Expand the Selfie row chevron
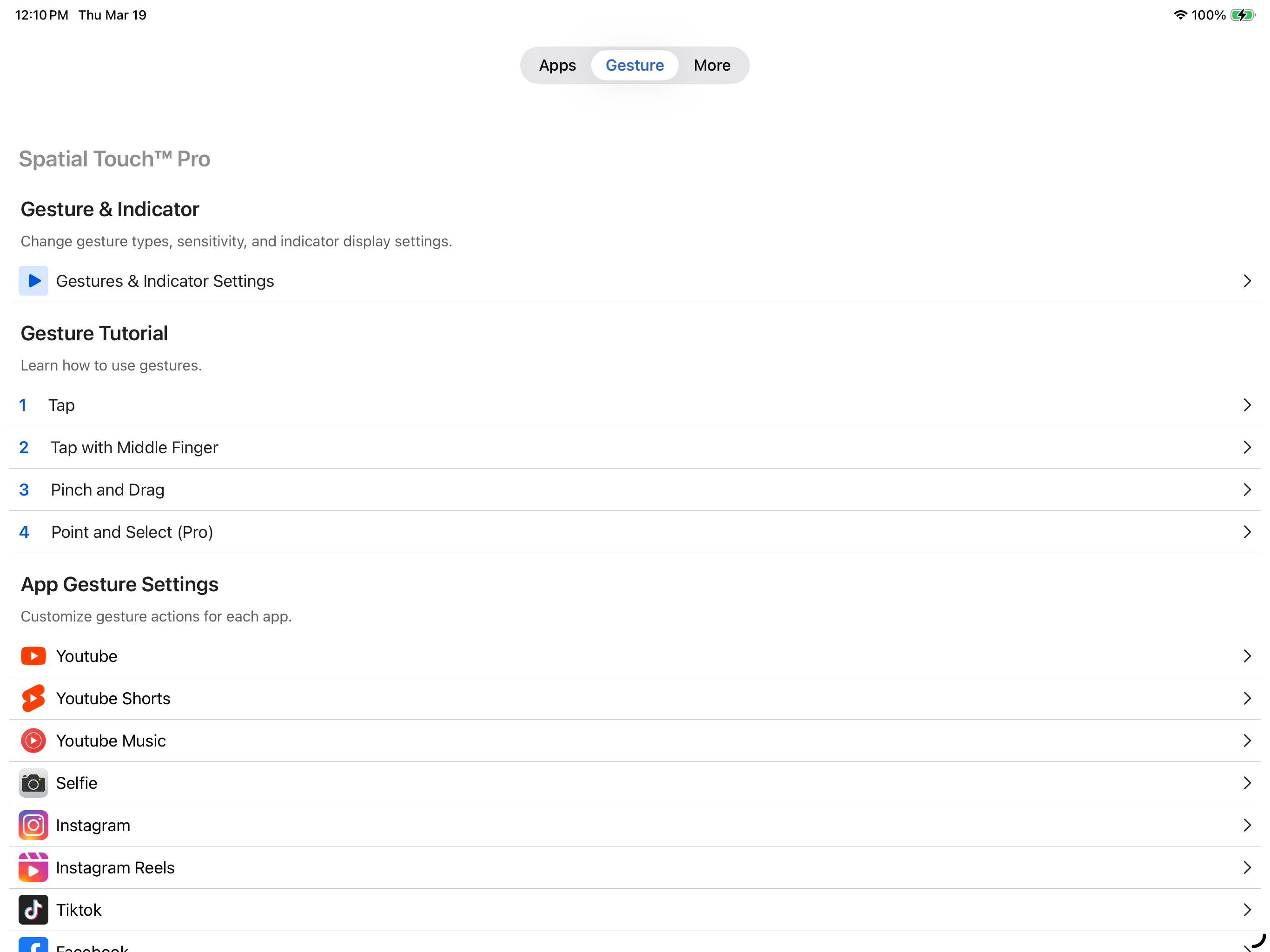Viewport: 1270px width, 952px height. point(1247,783)
